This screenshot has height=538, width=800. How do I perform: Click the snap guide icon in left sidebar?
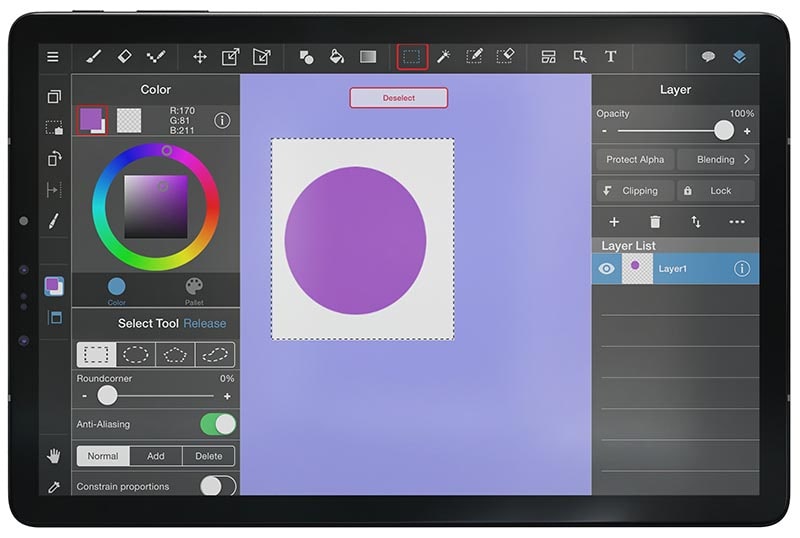(x=54, y=190)
